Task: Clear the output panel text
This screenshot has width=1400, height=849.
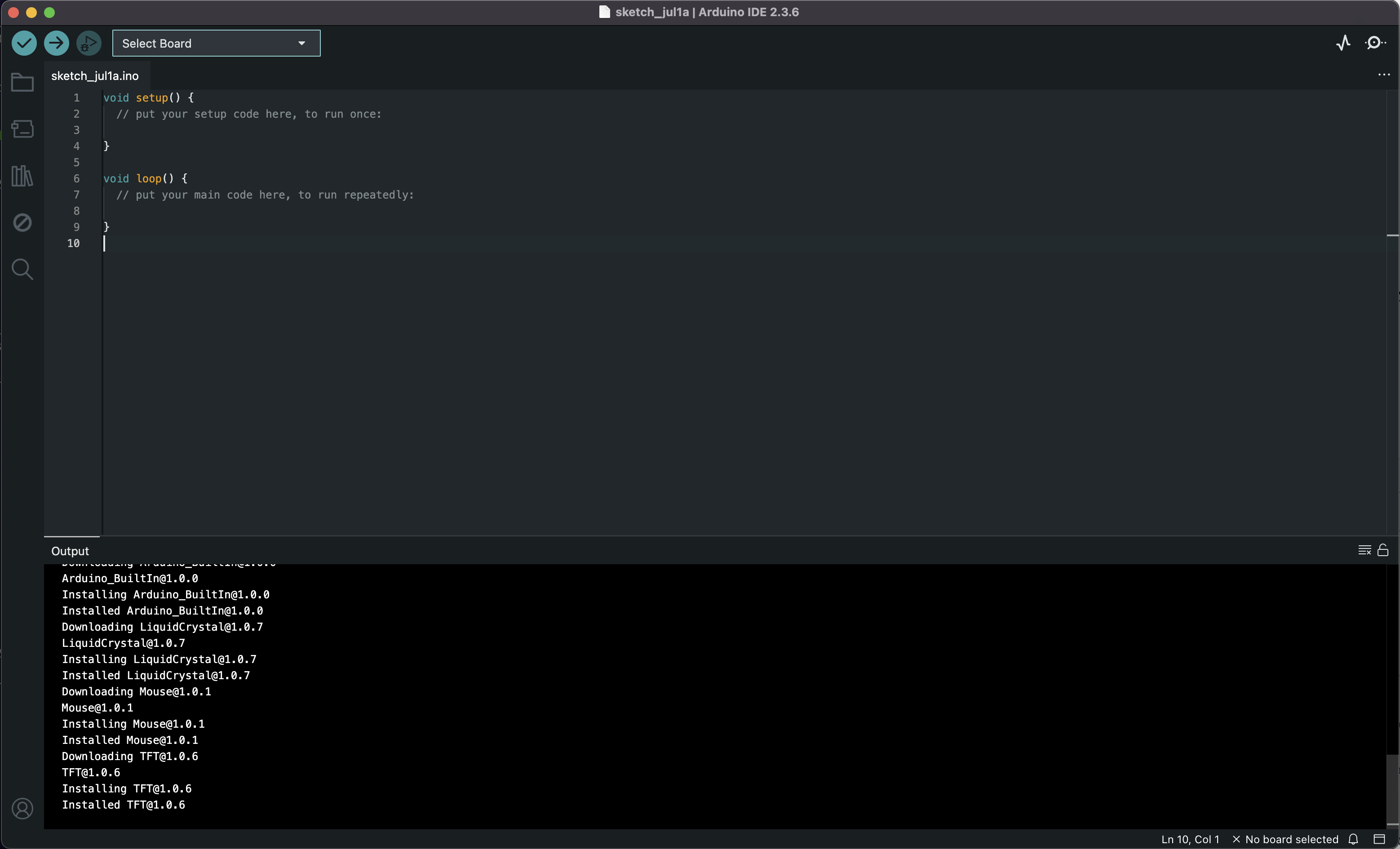Action: coord(1364,550)
